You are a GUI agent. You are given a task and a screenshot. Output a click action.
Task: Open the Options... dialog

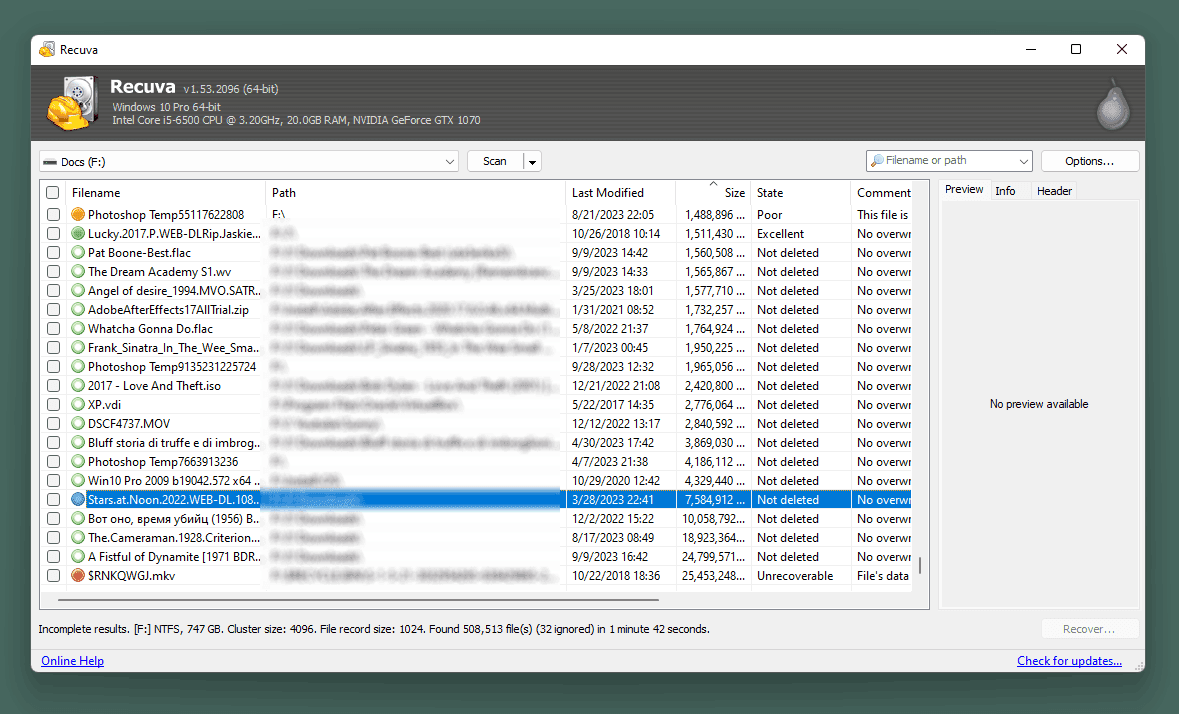(1090, 161)
